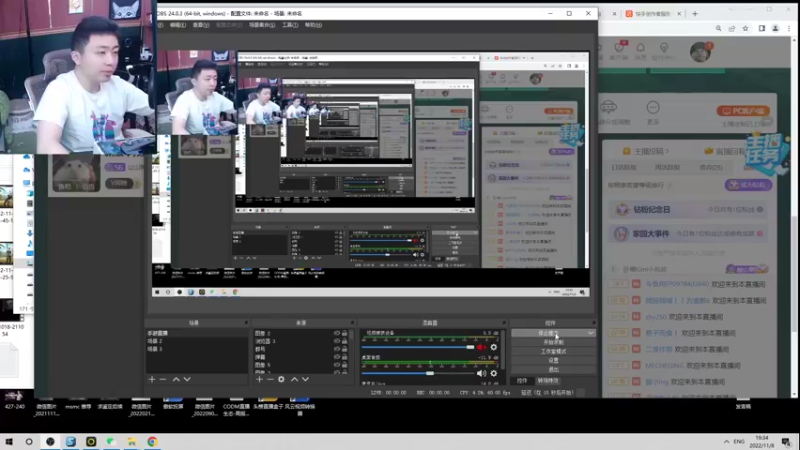Add a new source with the plus icon
The image size is (800, 450).
259,380
